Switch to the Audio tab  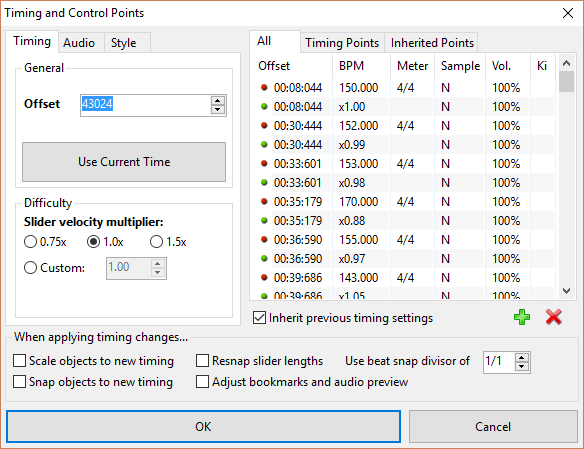(79, 43)
